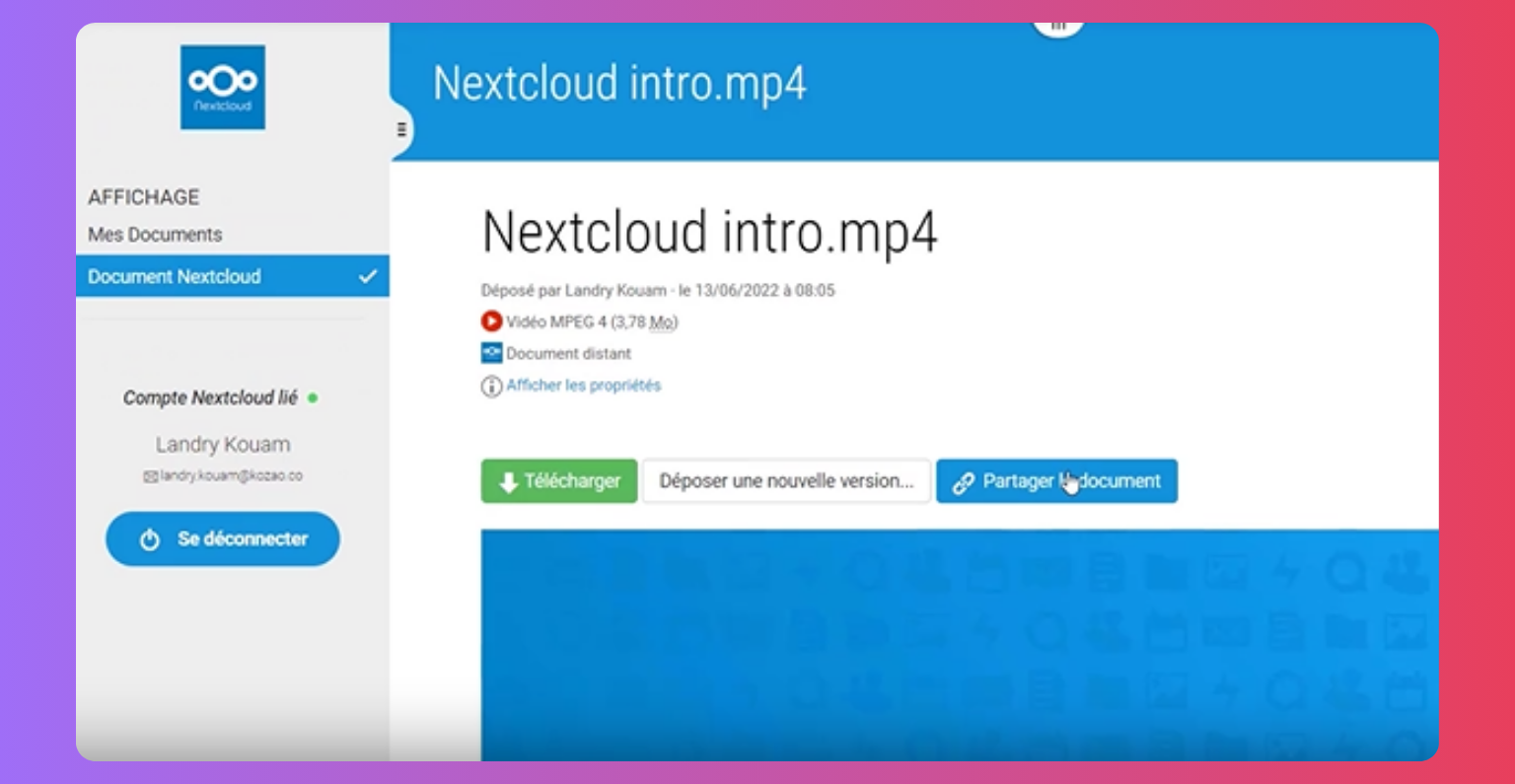Click the Document distant label
1515x784 pixels.
coord(568,353)
